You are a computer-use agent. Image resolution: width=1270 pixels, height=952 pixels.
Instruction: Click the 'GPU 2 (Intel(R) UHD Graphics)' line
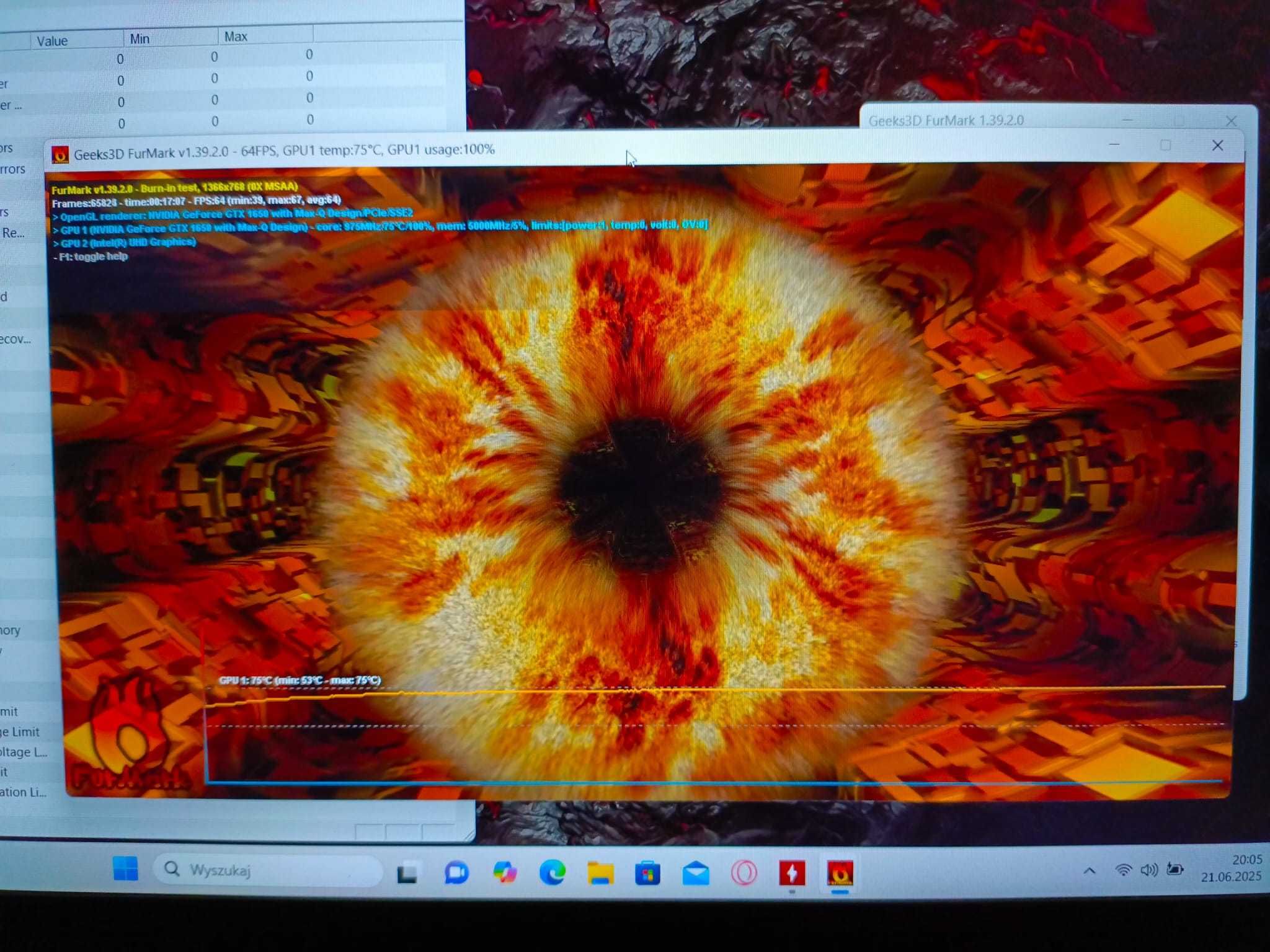[x=125, y=242]
